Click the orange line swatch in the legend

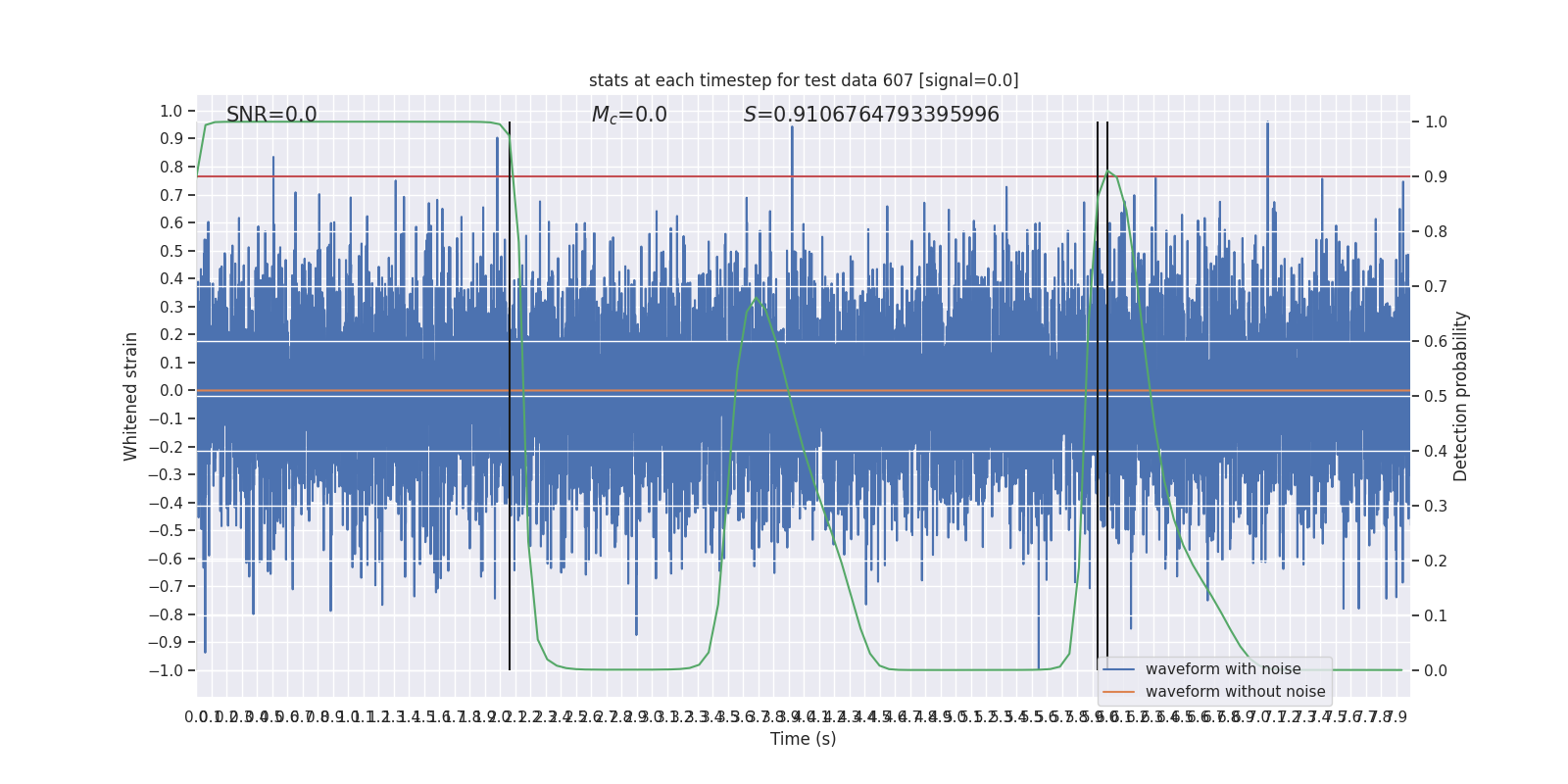click(x=1118, y=692)
